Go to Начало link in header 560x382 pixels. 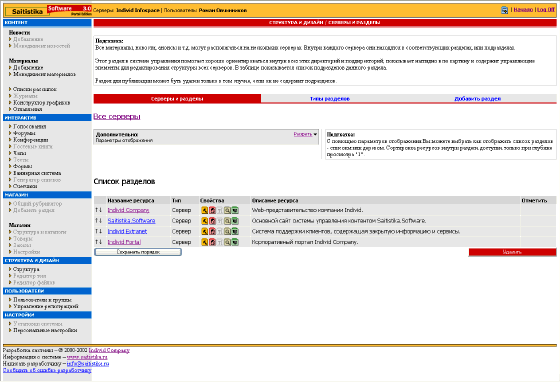[523, 10]
